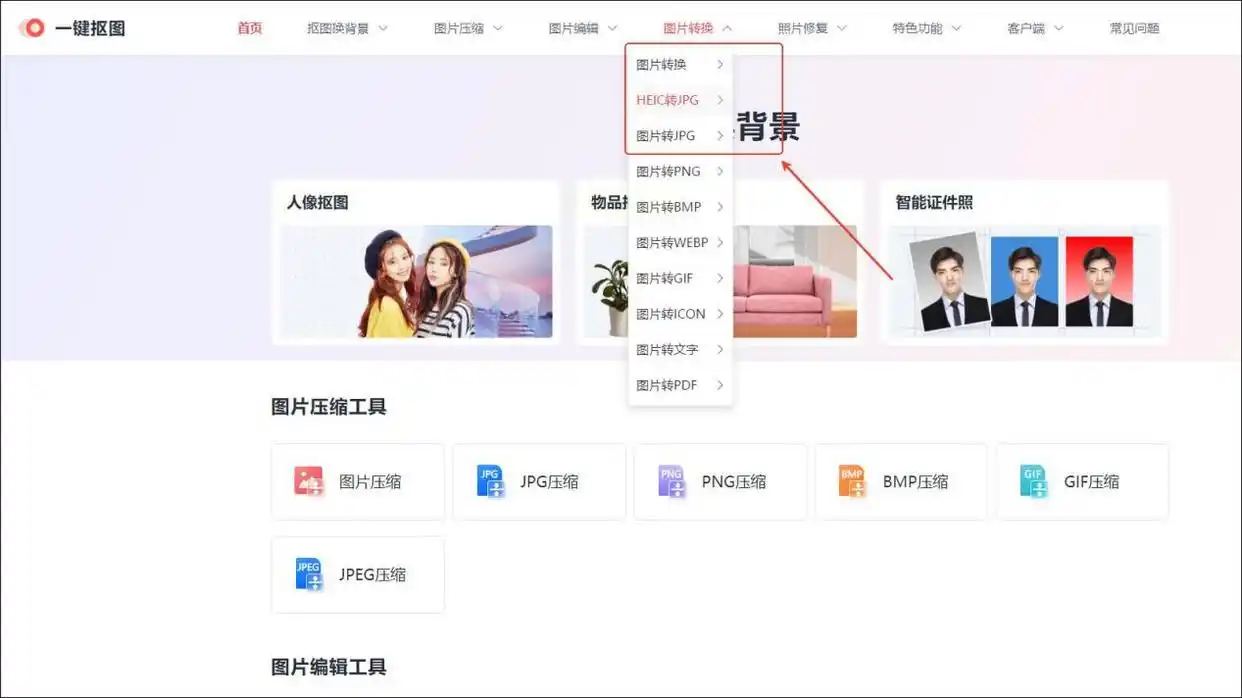Expand the 抠图换背景 dropdown menu
1242x698 pixels.
[347, 28]
